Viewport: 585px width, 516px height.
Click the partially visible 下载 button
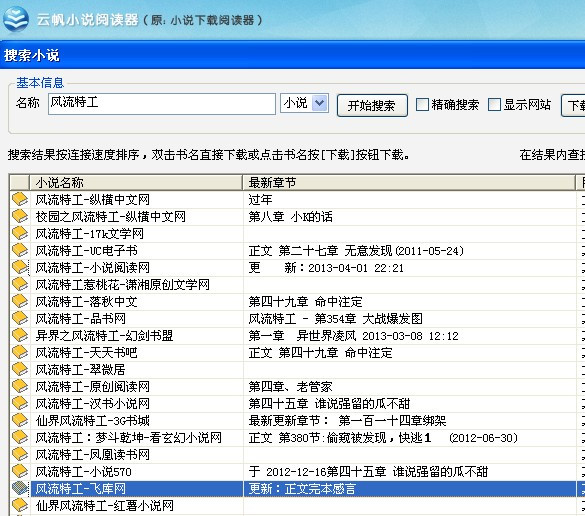coord(573,106)
